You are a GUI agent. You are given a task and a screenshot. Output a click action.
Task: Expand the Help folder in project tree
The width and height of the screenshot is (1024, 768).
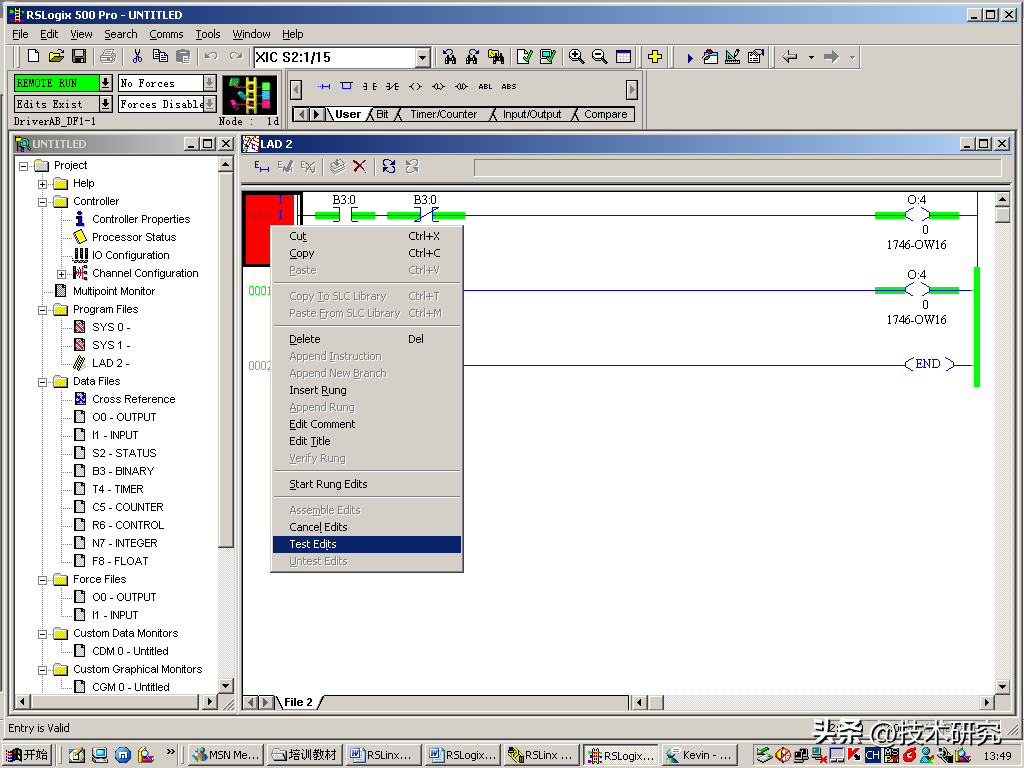pyautogui.click(x=43, y=184)
